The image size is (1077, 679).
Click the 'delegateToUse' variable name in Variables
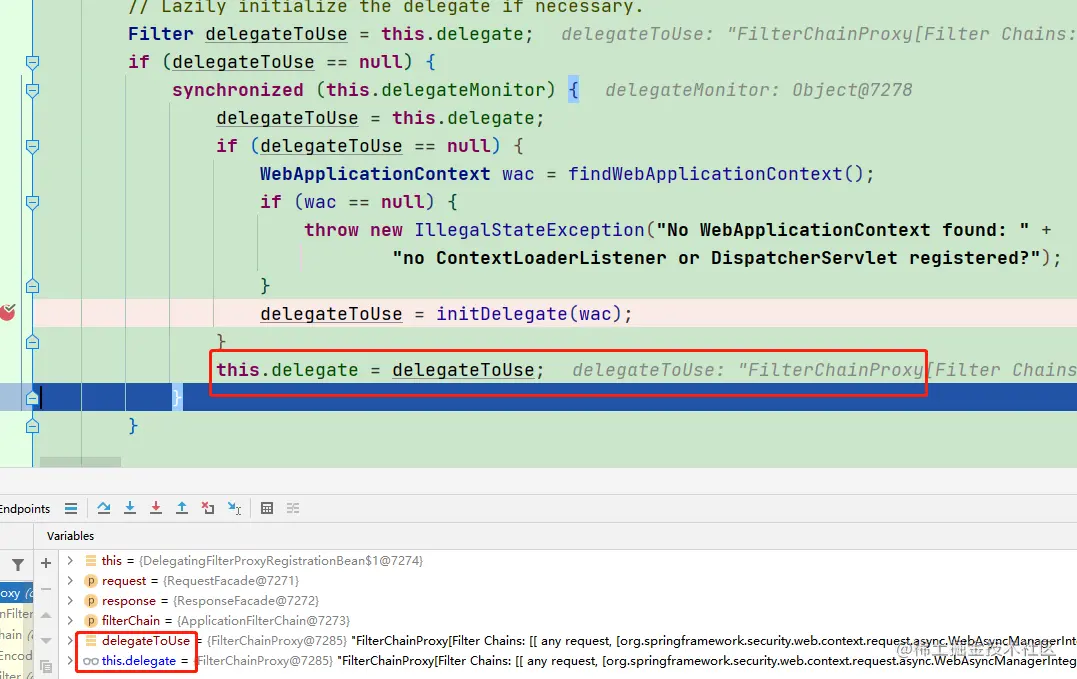click(x=146, y=641)
